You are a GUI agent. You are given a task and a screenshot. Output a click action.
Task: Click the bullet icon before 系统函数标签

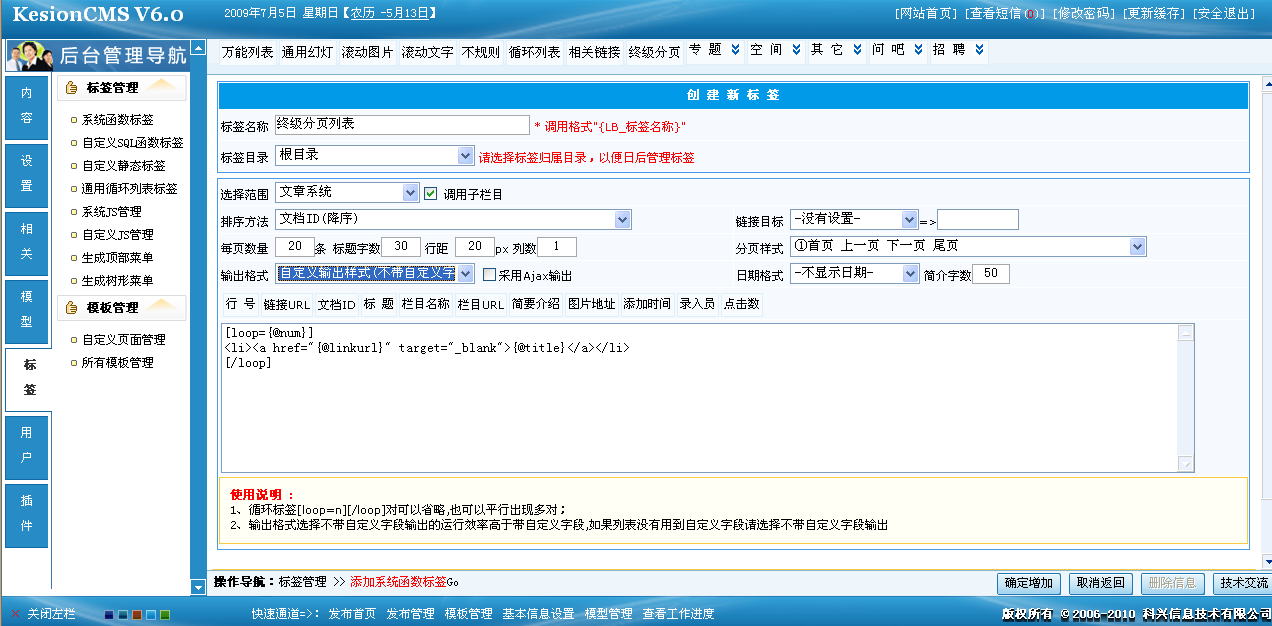73,120
